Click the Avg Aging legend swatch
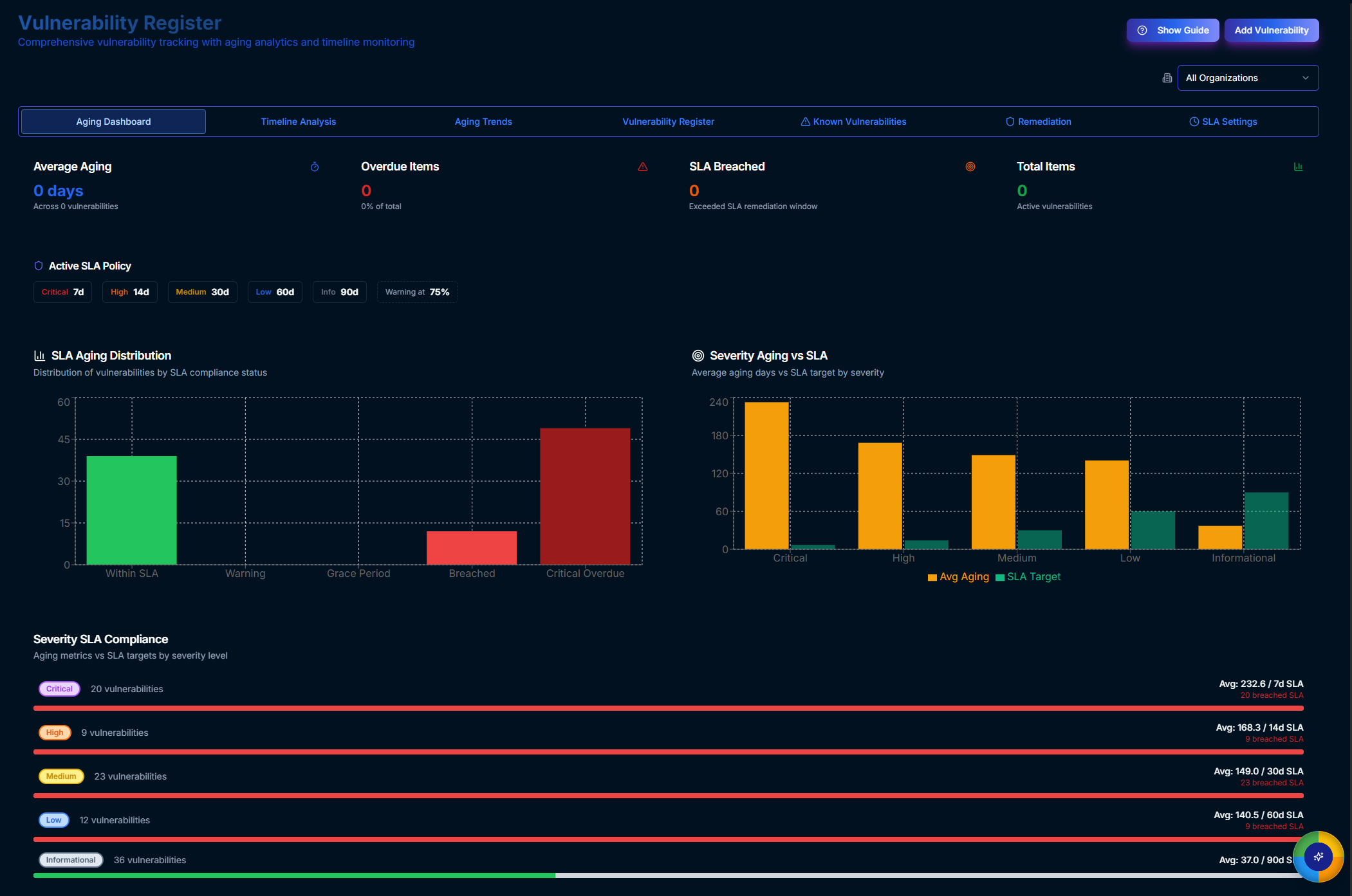Viewport: 1352px width, 896px height. (932, 578)
